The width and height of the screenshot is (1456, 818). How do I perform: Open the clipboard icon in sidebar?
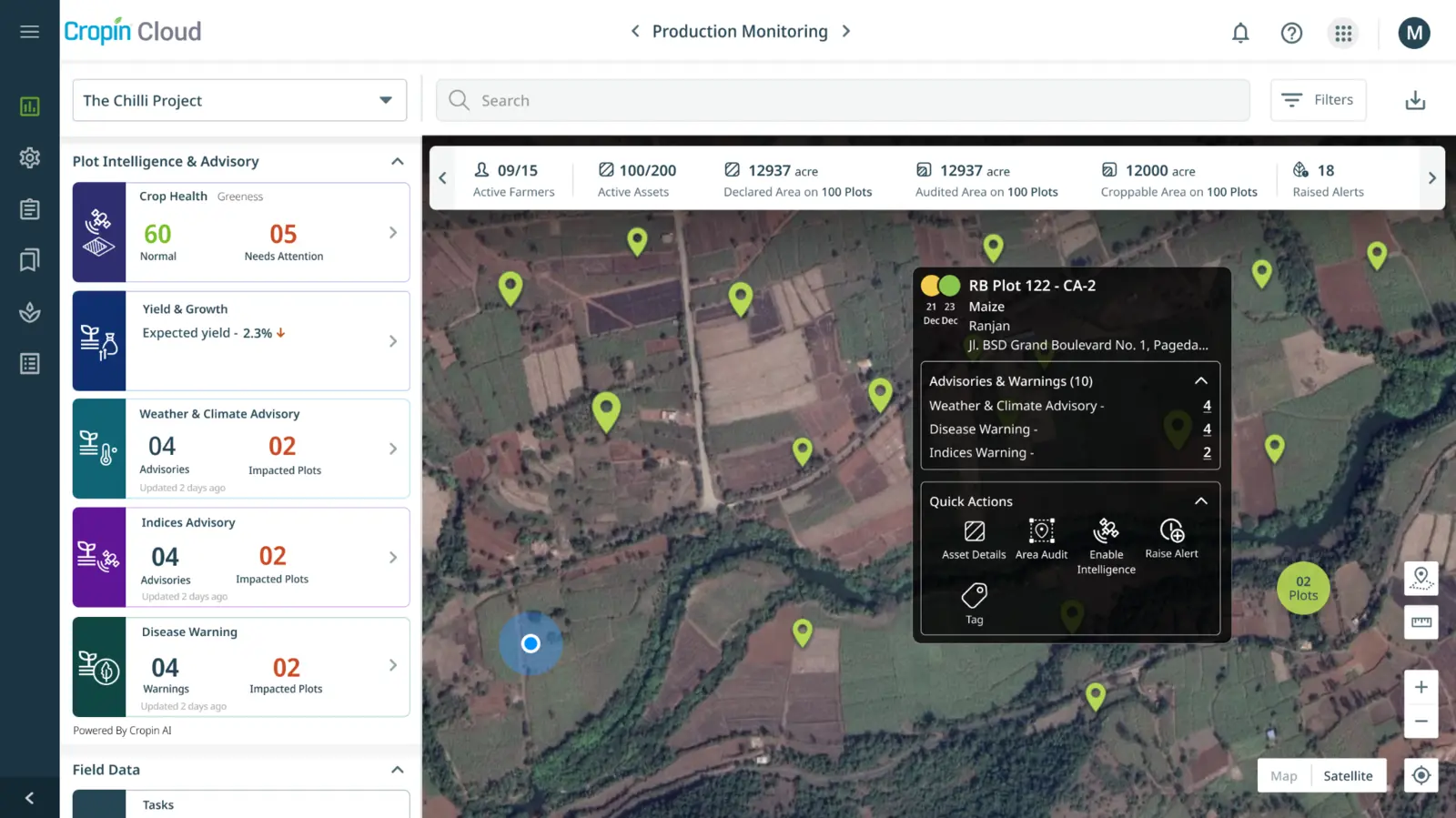(x=30, y=209)
